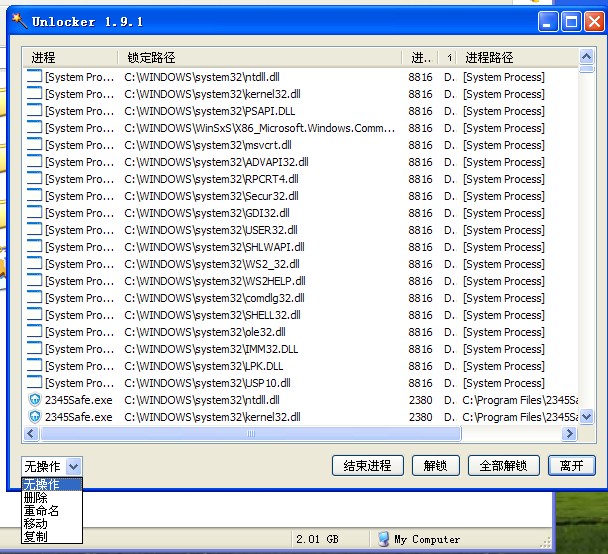Choose 复制 from the action list
Image resolution: width=608 pixels, height=554 pixels.
[x=52, y=537]
